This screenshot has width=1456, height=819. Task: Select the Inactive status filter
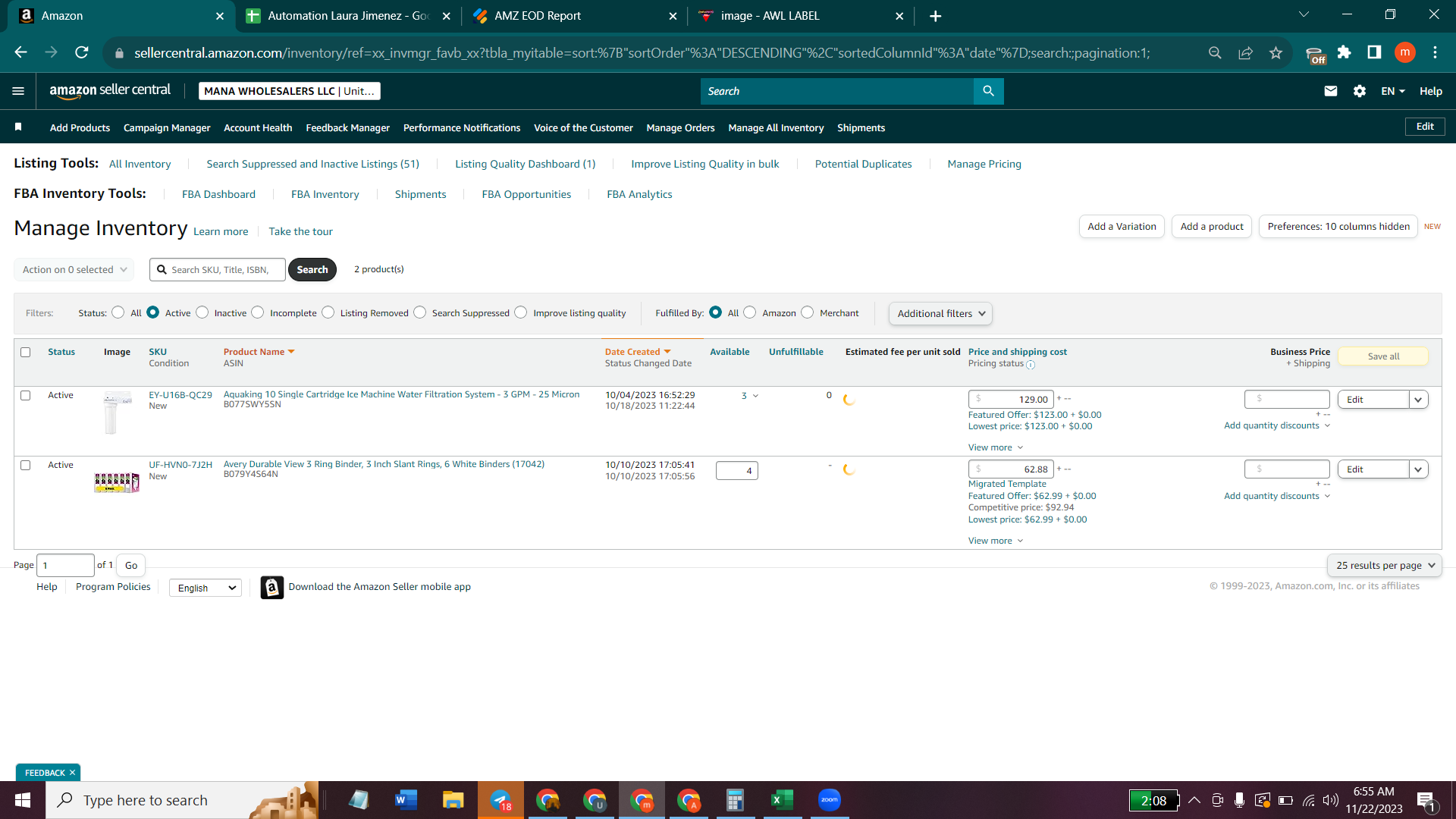[202, 312]
